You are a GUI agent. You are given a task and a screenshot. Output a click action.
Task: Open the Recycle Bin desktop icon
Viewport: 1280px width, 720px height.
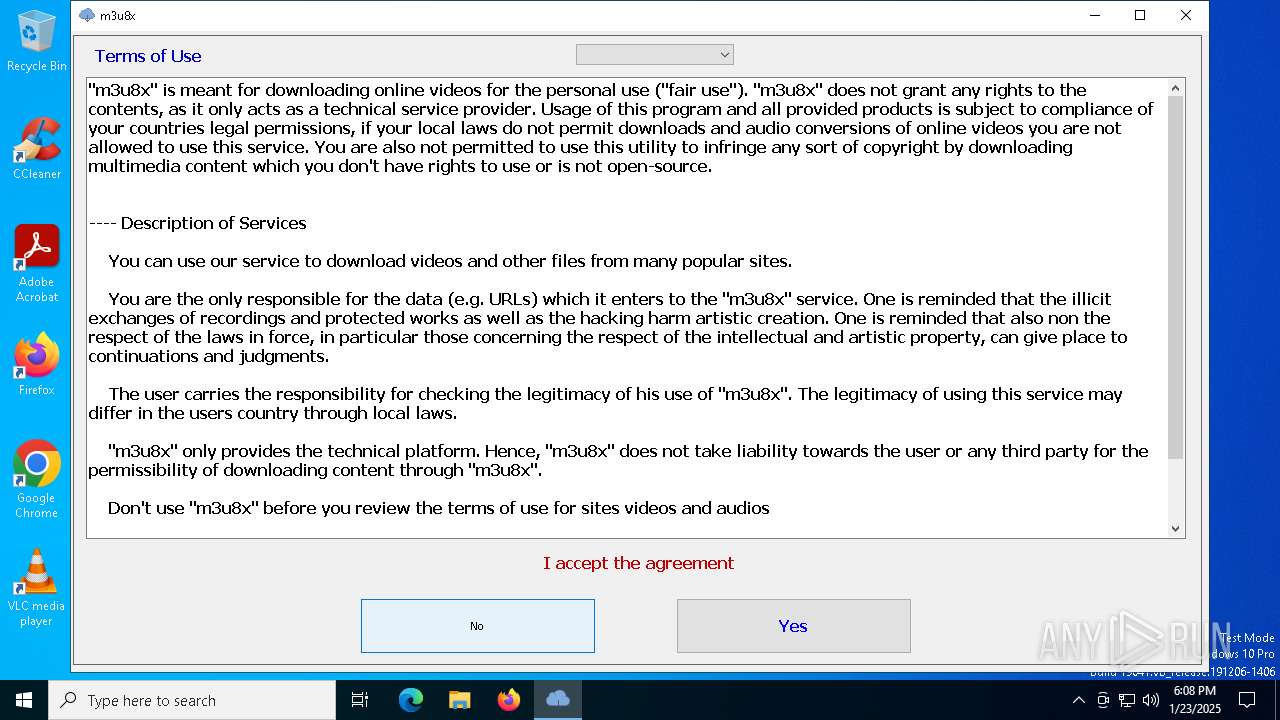click(37, 41)
